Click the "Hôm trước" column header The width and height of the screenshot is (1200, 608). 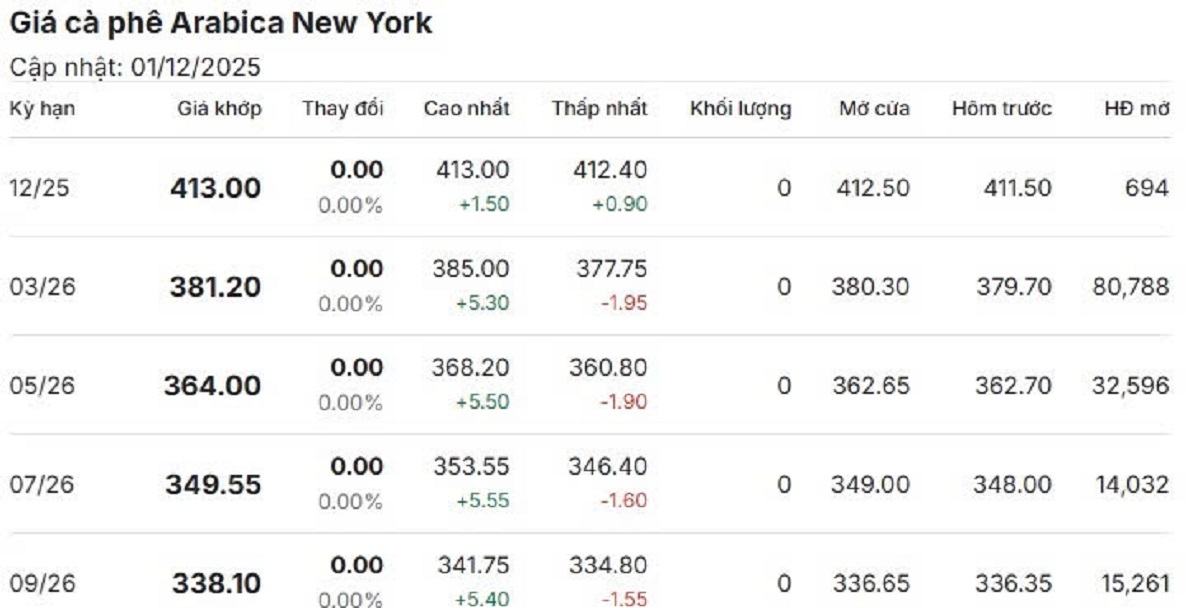click(1002, 109)
